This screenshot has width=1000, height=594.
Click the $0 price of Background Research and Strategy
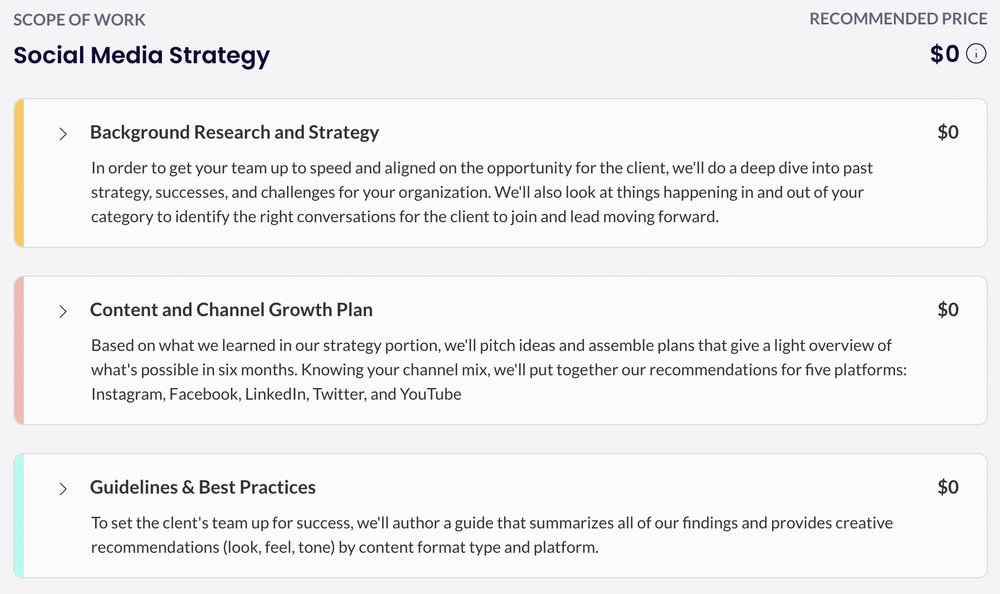coord(948,132)
